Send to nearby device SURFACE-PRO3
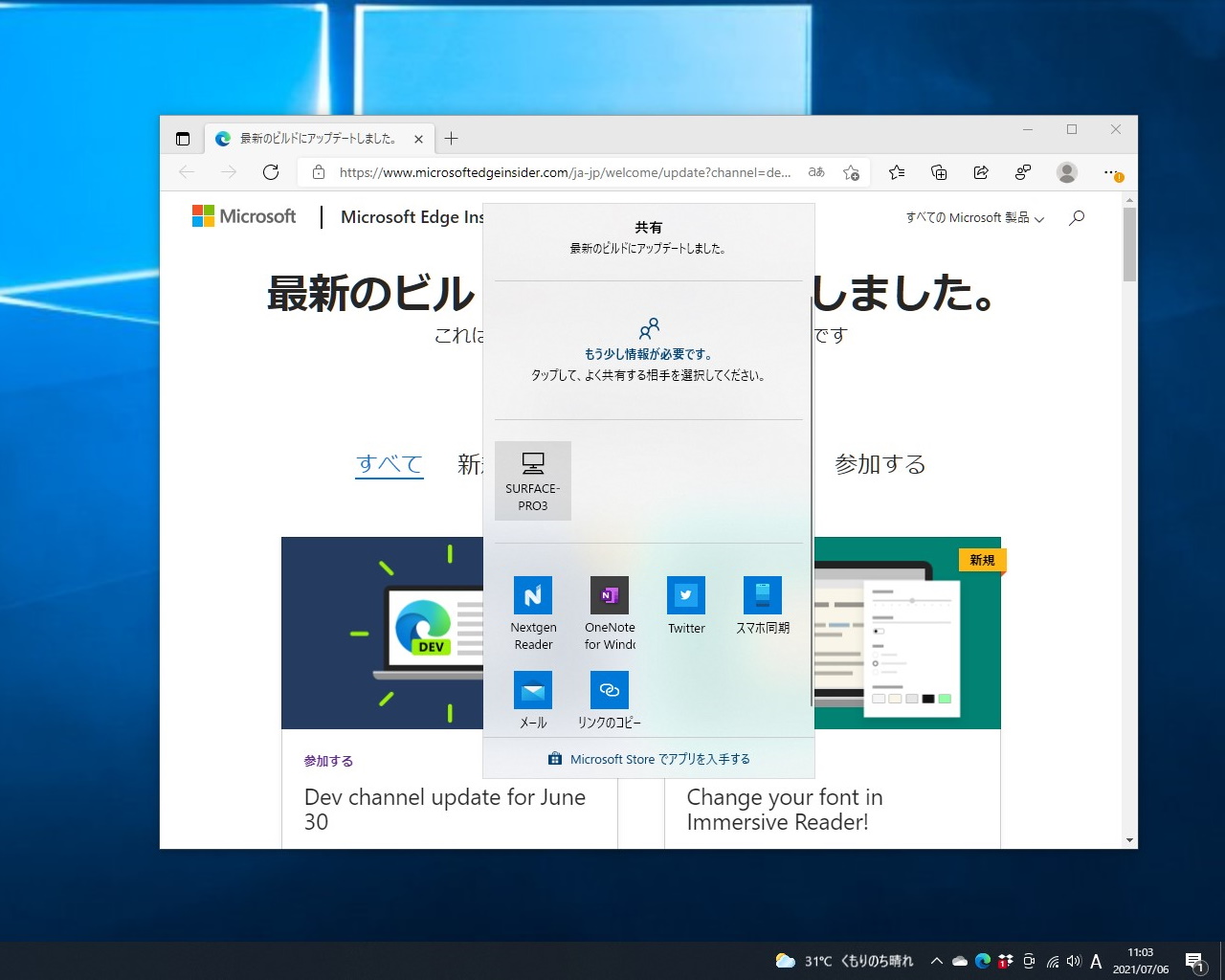 [x=532, y=480]
